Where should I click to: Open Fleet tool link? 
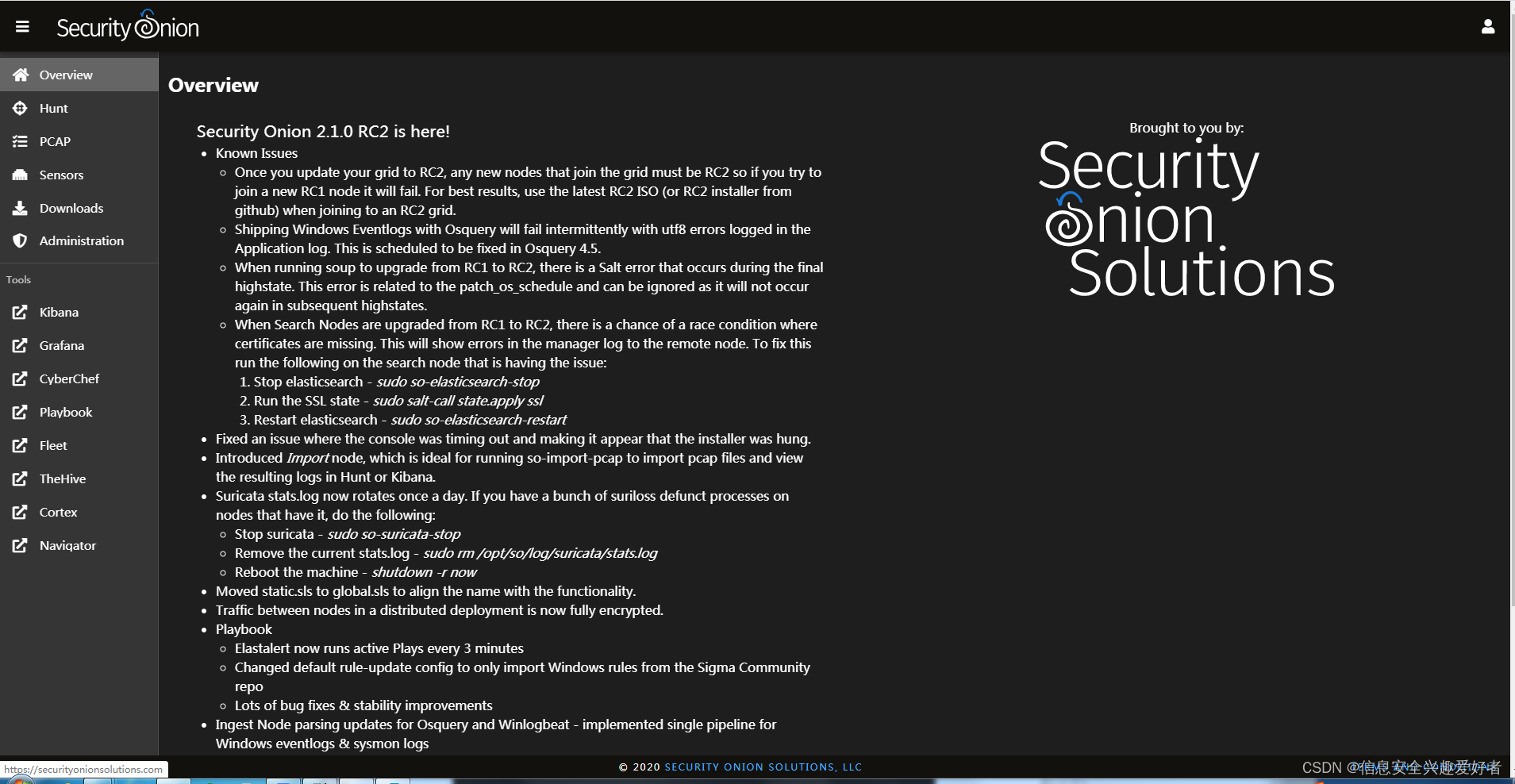pyautogui.click(x=79, y=445)
